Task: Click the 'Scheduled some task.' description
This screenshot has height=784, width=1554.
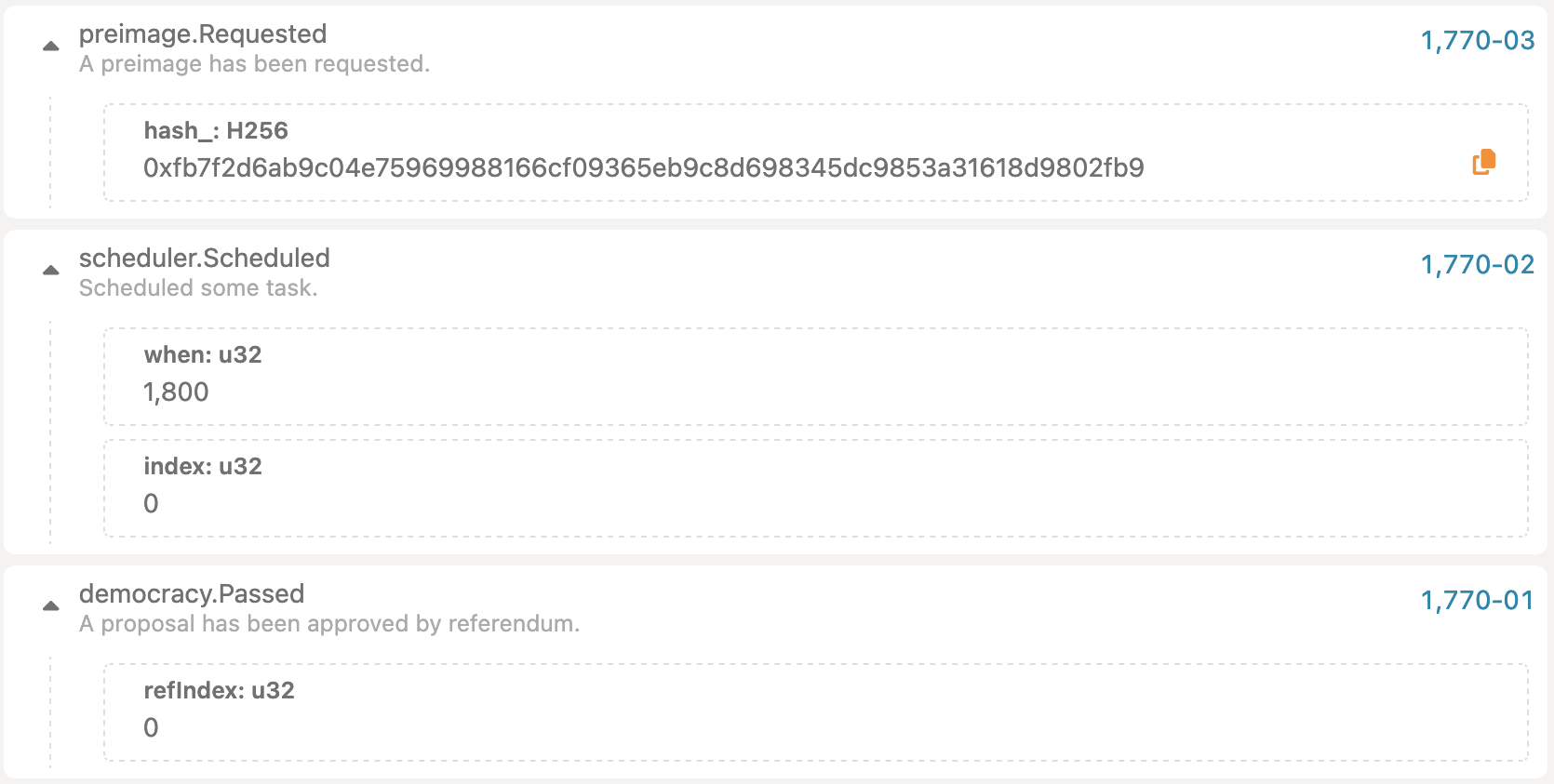Action: (198, 288)
